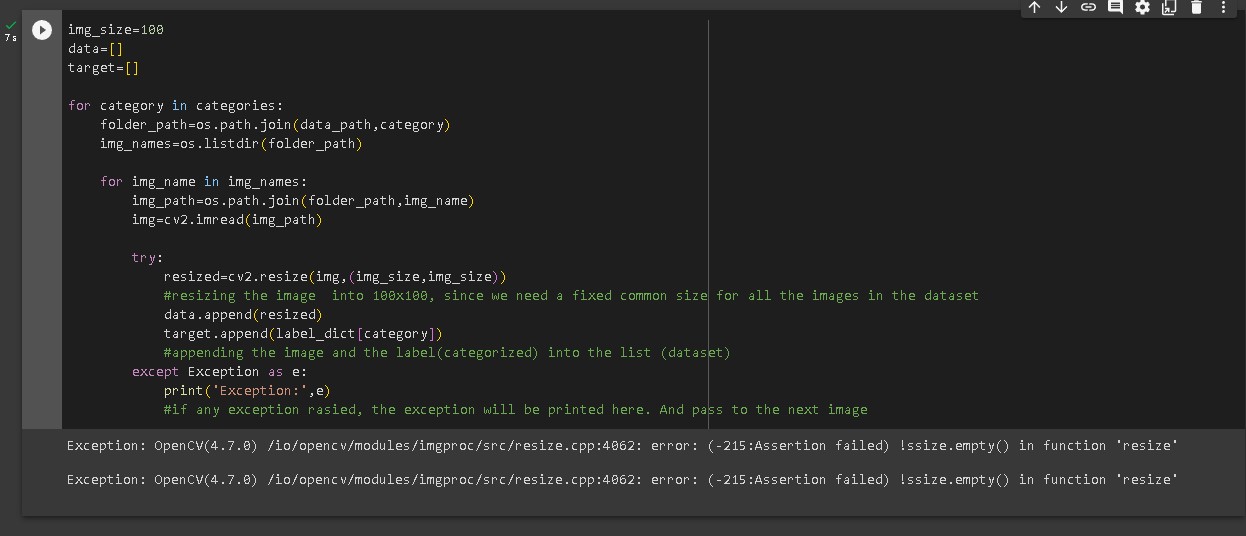This screenshot has height=536, width=1246.
Task: Add a comment to this cell
Action: tap(1115, 8)
